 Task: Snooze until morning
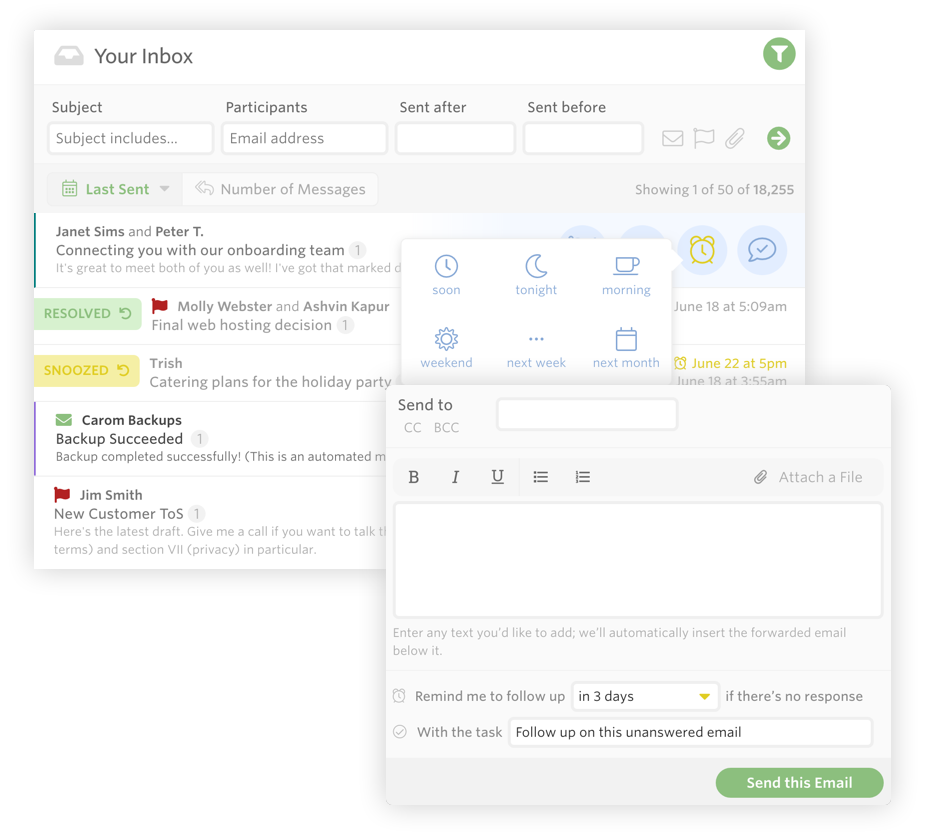tap(626, 275)
